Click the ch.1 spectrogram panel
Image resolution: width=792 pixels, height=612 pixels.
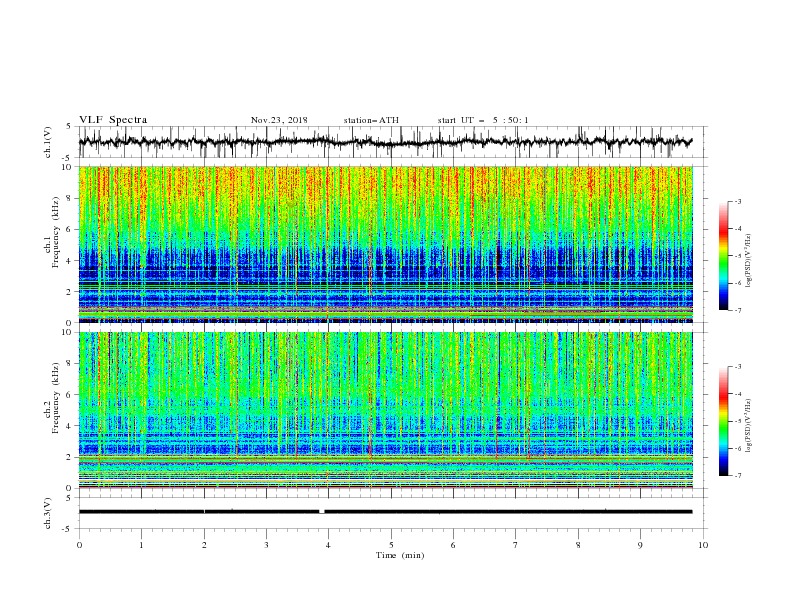coord(386,244)
